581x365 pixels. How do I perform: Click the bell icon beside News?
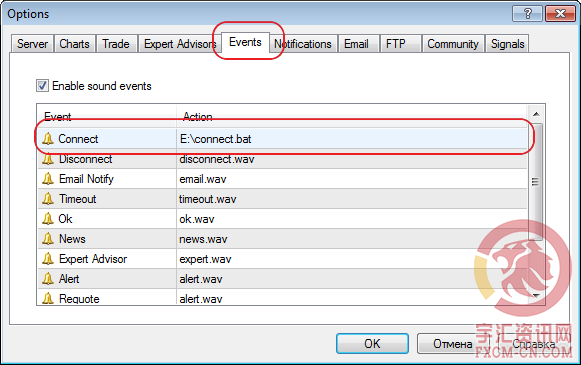pos(48,239)
